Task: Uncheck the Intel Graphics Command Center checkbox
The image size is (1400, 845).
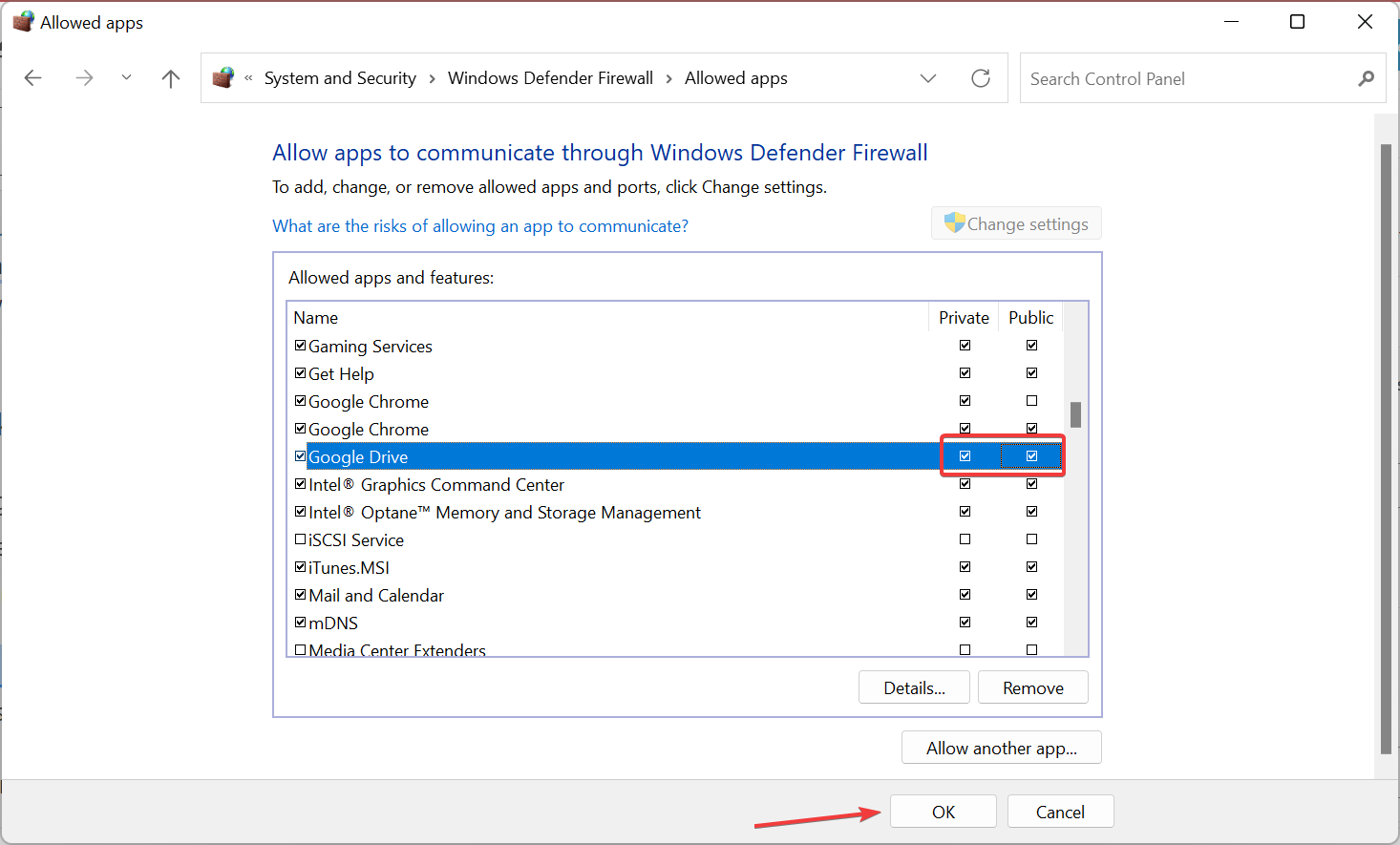Action: coord(300,484)
